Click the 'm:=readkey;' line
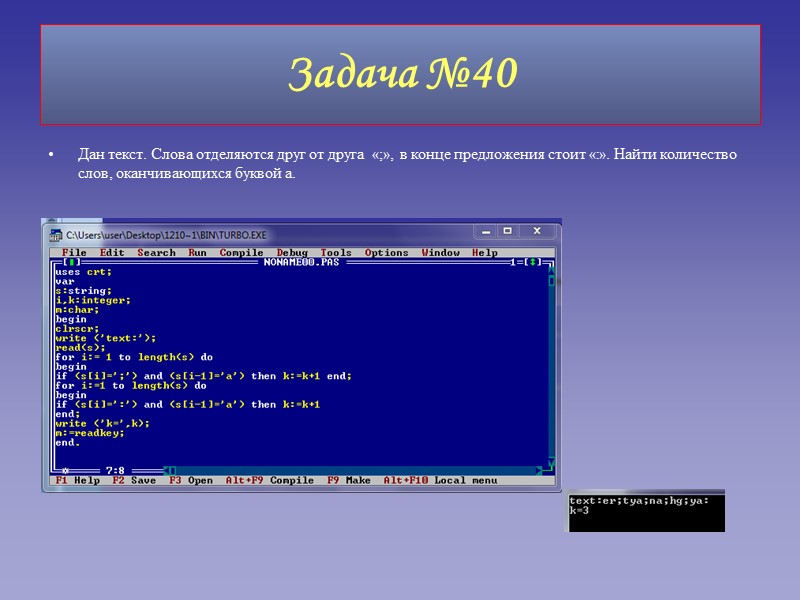The image size is (800, 600). [x=90, y=433]
